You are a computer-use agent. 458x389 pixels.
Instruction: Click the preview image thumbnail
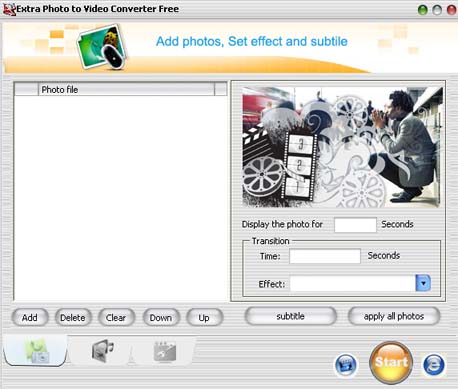(342, 147)
